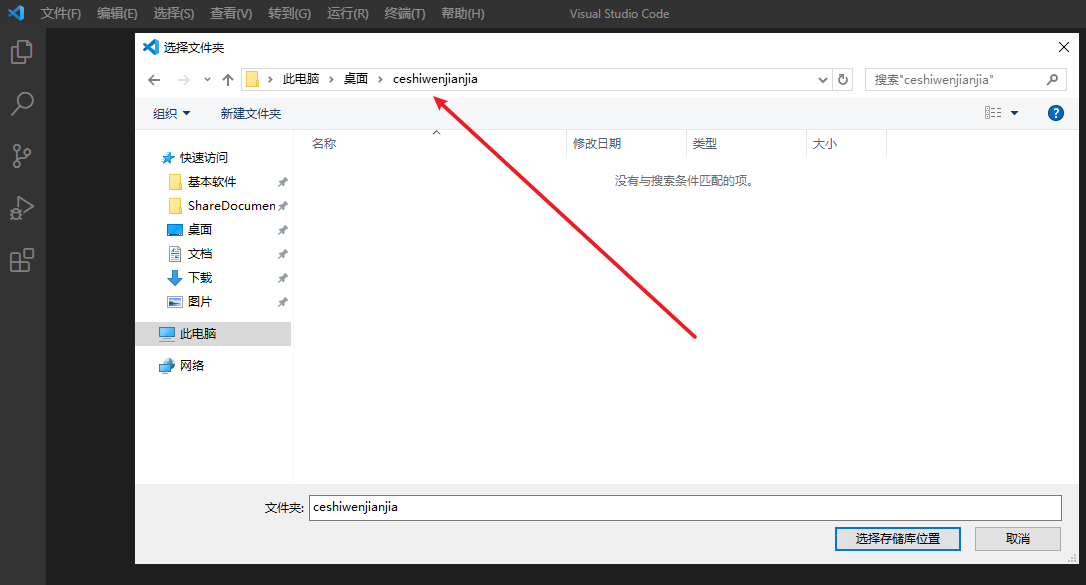This screenshot has height=585, width=1086.
Task: Open the 帮助(H) menu
Action: [463, 13]
